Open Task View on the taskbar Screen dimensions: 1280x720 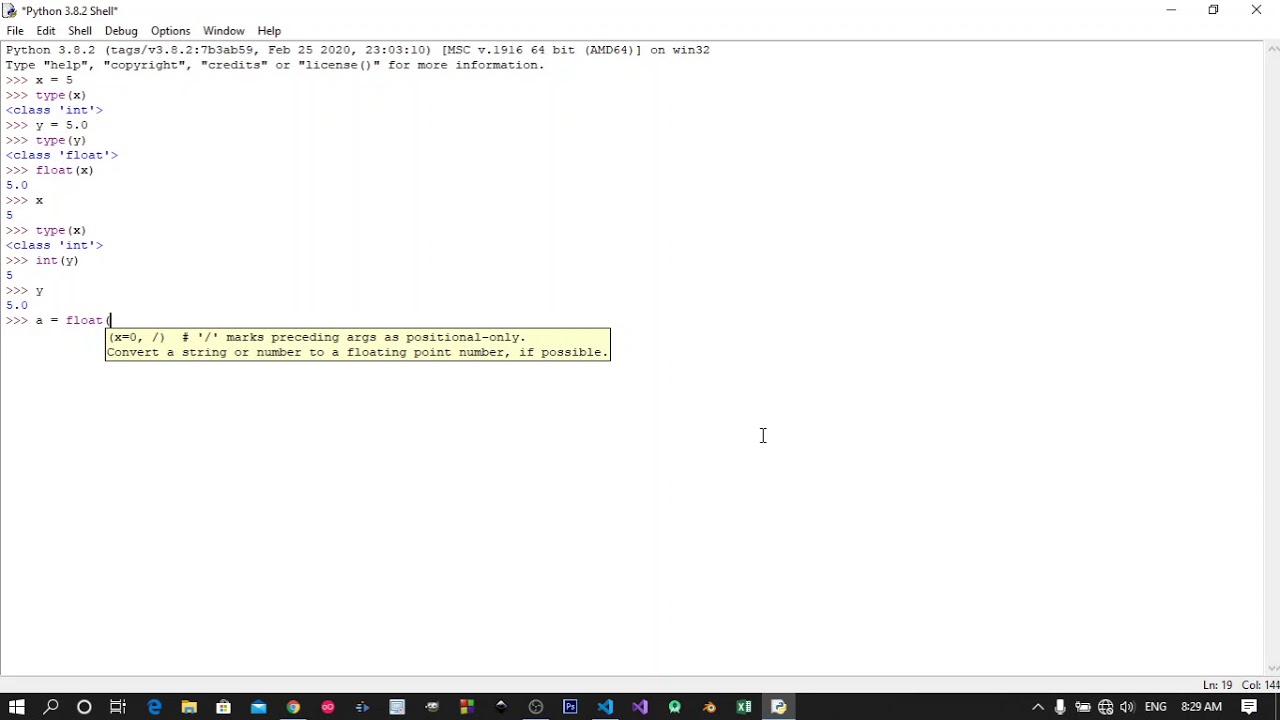(x=118, y=707)
